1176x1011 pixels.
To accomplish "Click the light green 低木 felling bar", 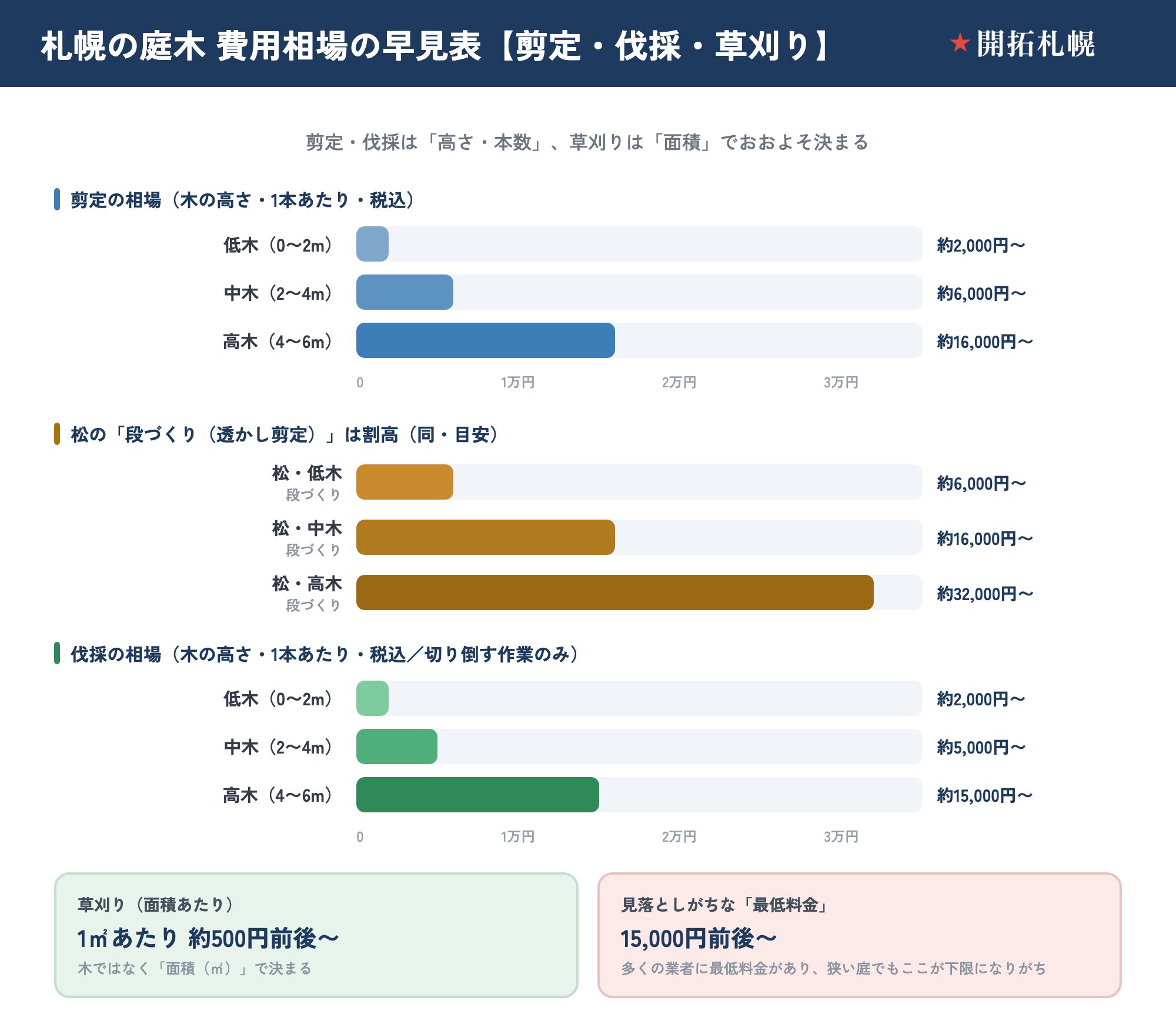I will [372, 698].
